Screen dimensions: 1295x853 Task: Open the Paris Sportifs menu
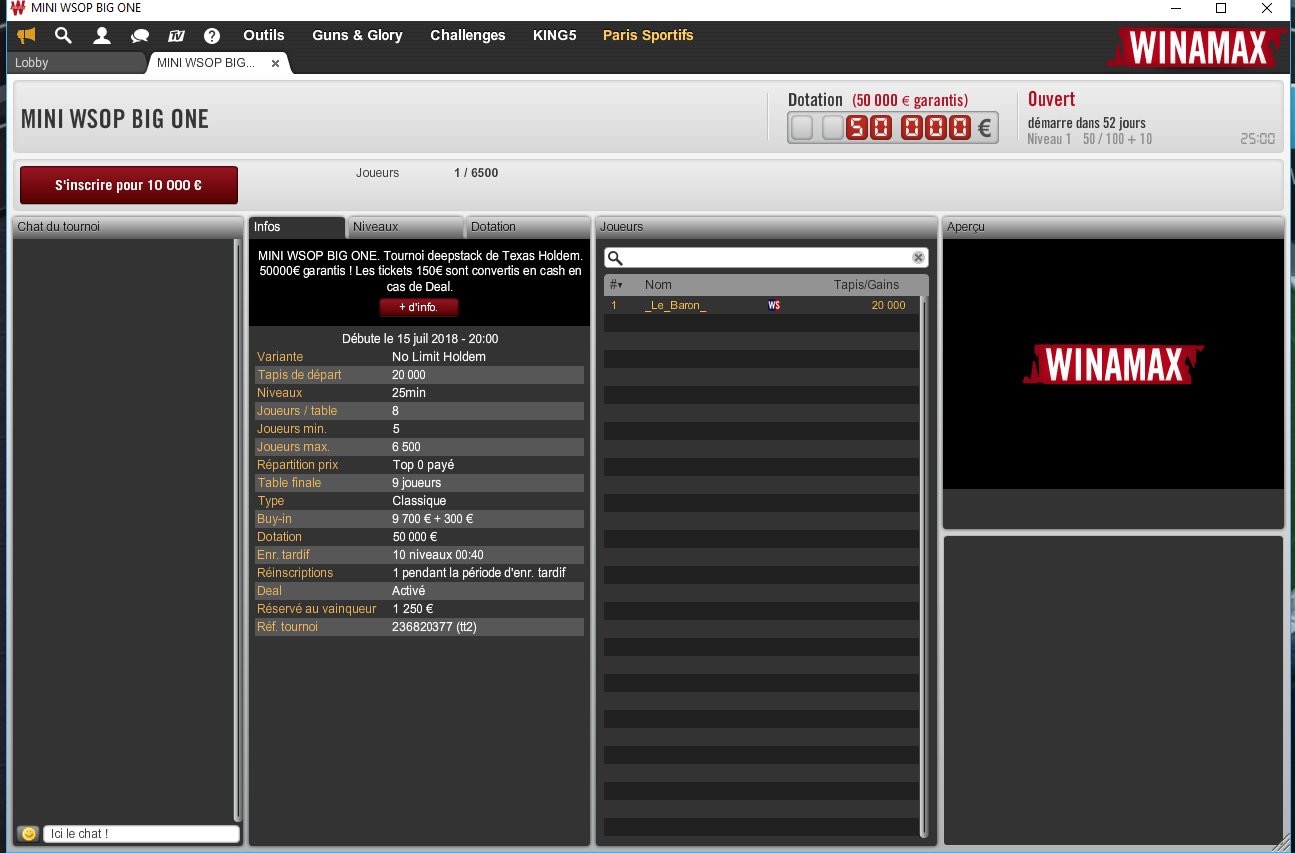[x=647, y=35]
